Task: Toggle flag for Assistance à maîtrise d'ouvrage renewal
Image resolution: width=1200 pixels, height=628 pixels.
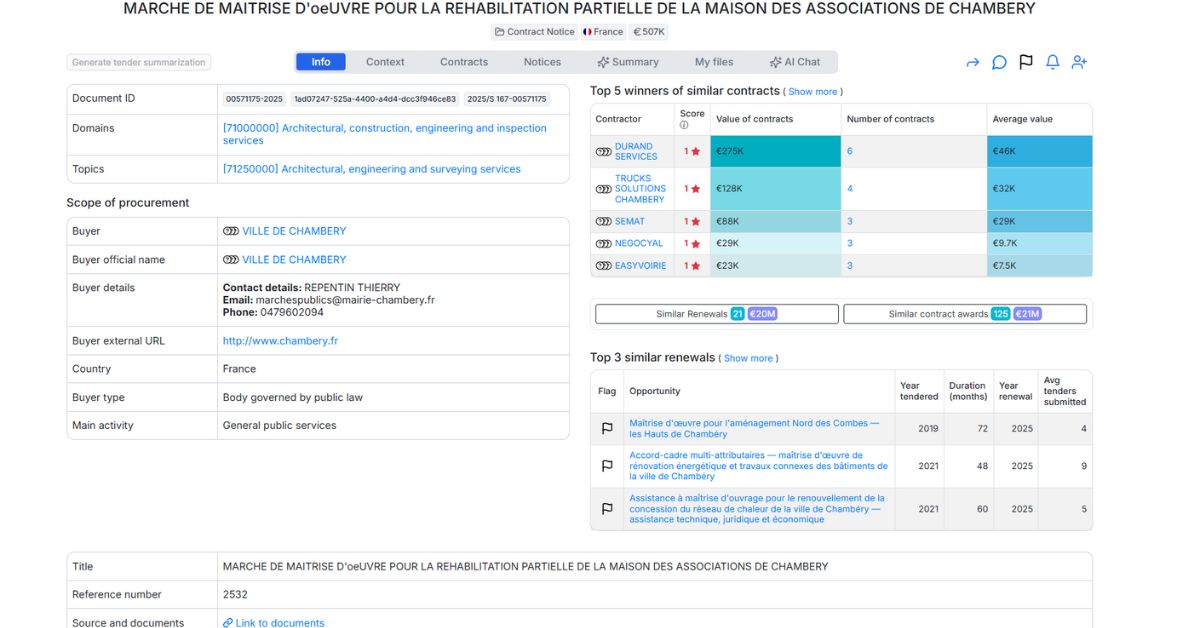Action: 607,509
